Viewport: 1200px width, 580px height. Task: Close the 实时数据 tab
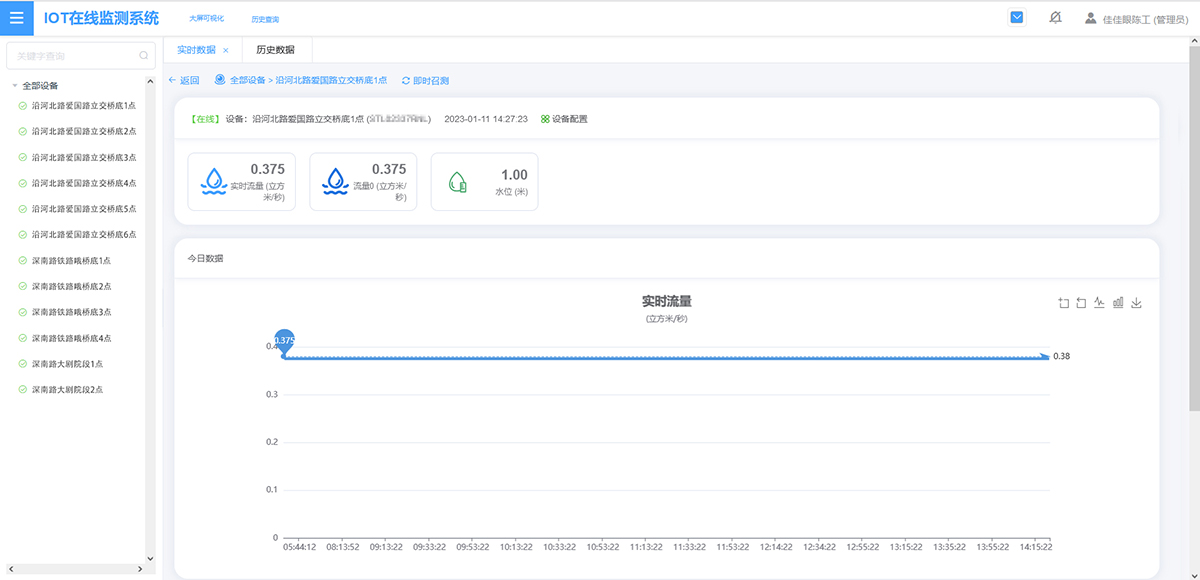[x=226, y=50]
